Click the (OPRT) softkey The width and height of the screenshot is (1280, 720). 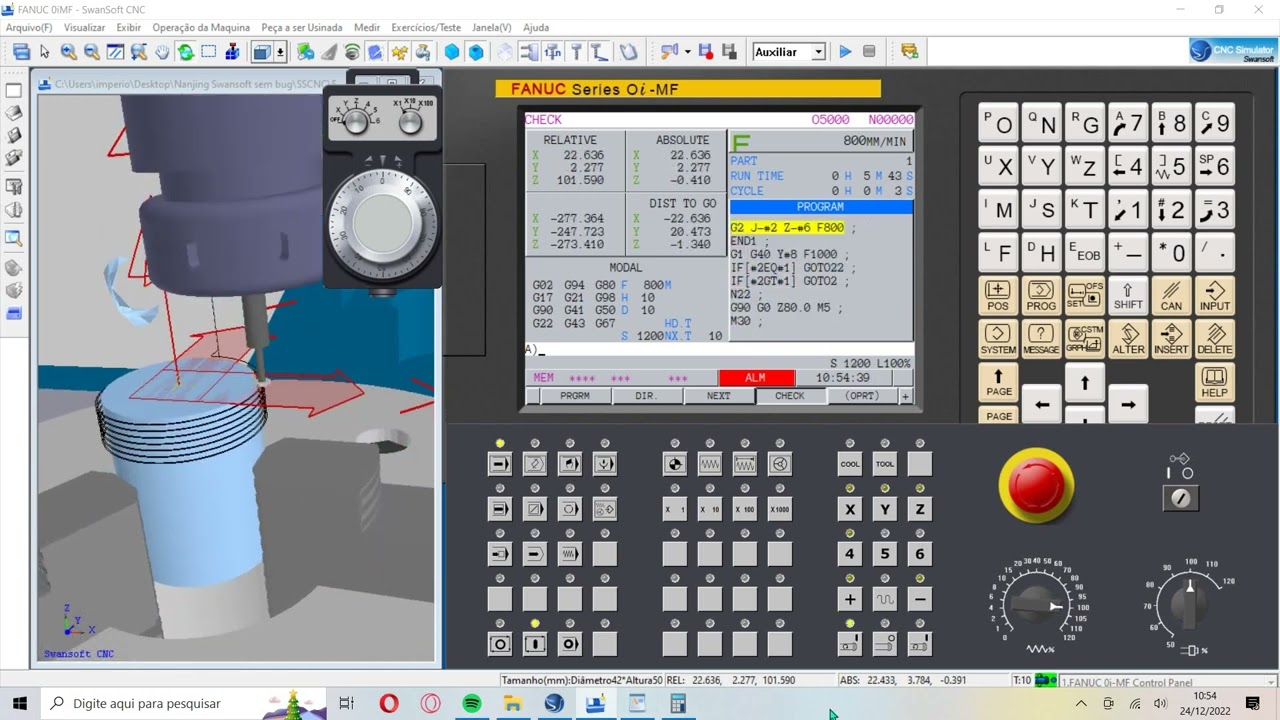click(862, 396)
